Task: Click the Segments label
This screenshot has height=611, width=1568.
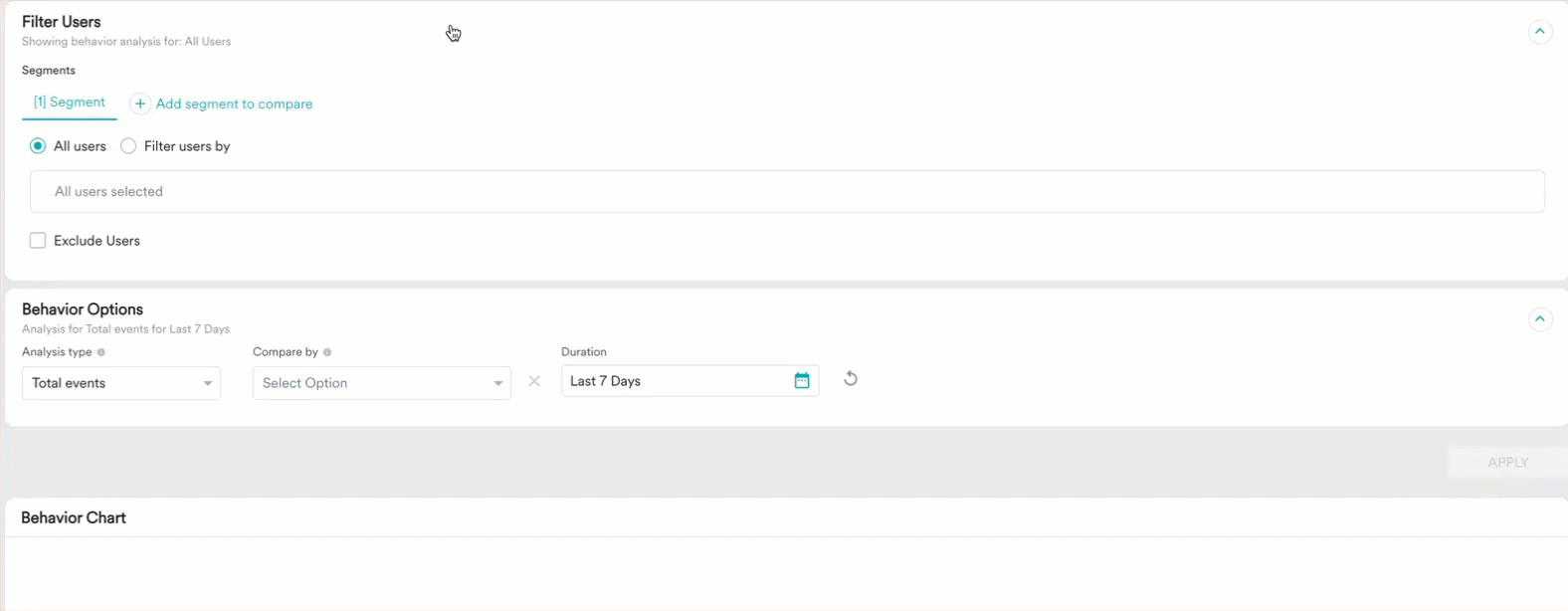Action: click(49, 71)
